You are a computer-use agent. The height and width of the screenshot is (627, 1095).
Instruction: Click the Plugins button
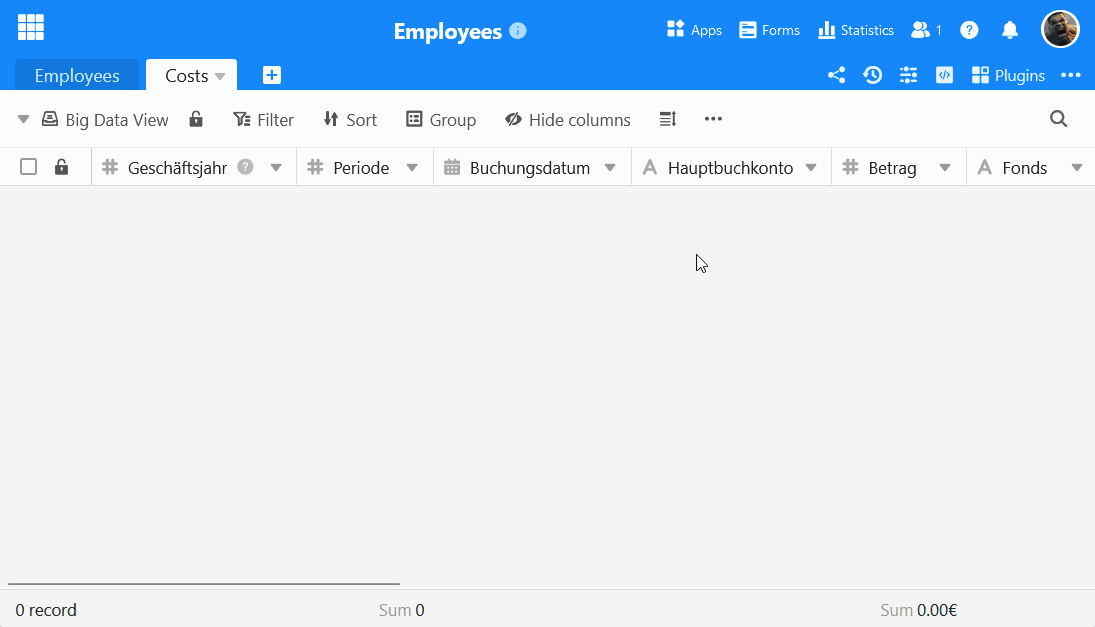[1008, 75]
